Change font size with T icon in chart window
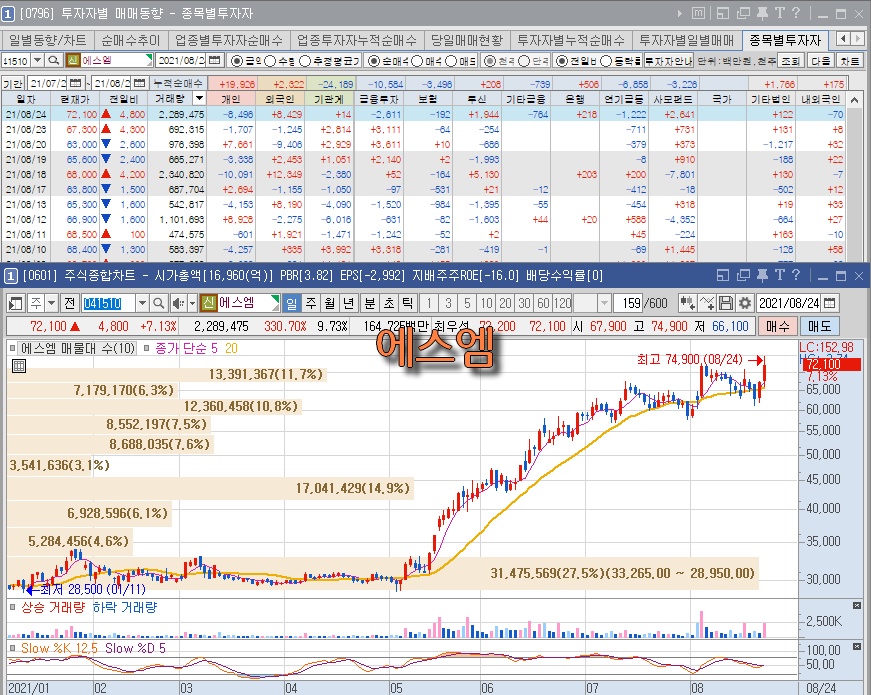This screenshot has height=695, width=871. [779, 275]
